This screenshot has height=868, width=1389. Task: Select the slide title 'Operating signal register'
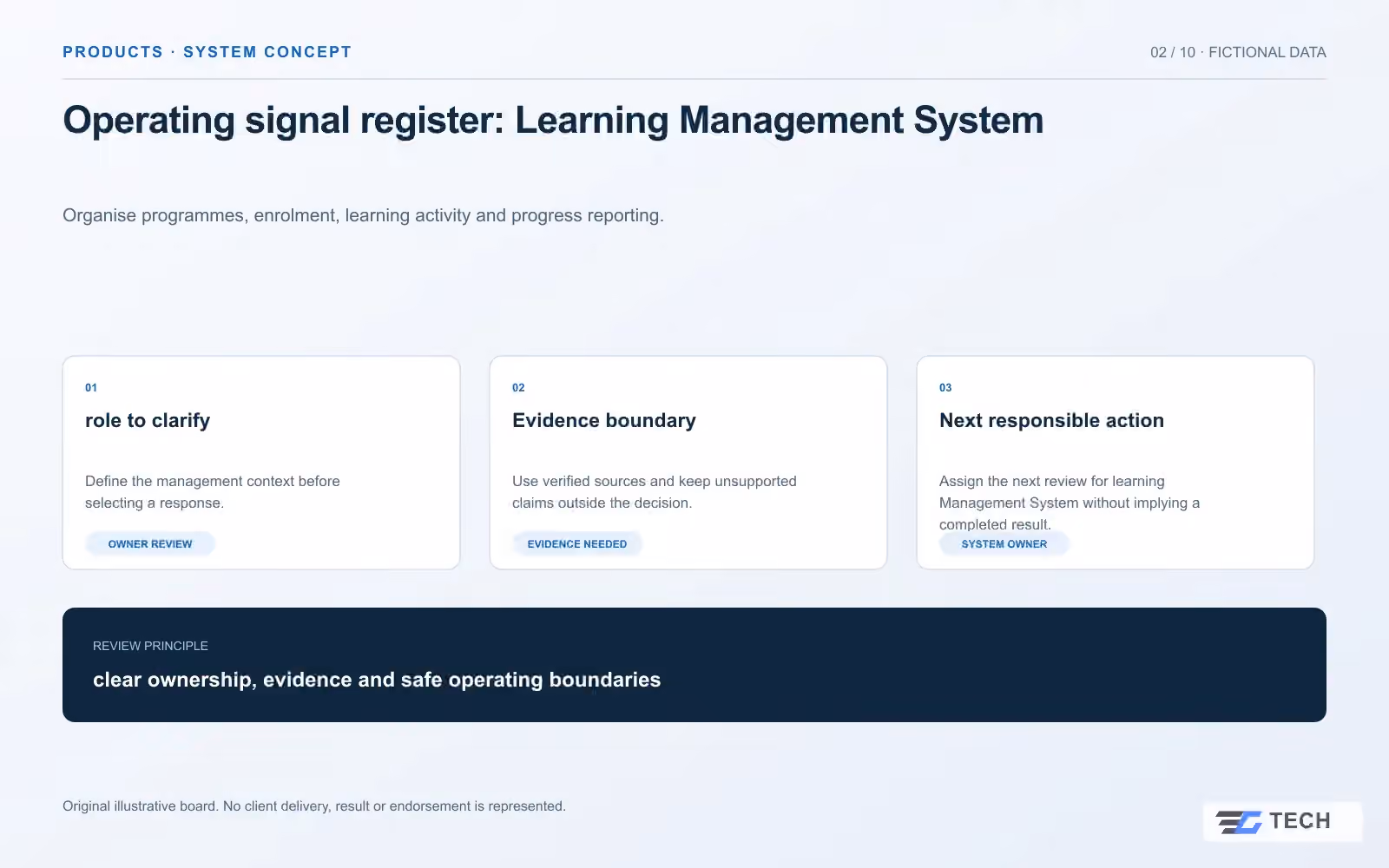(x=283, y=121)
